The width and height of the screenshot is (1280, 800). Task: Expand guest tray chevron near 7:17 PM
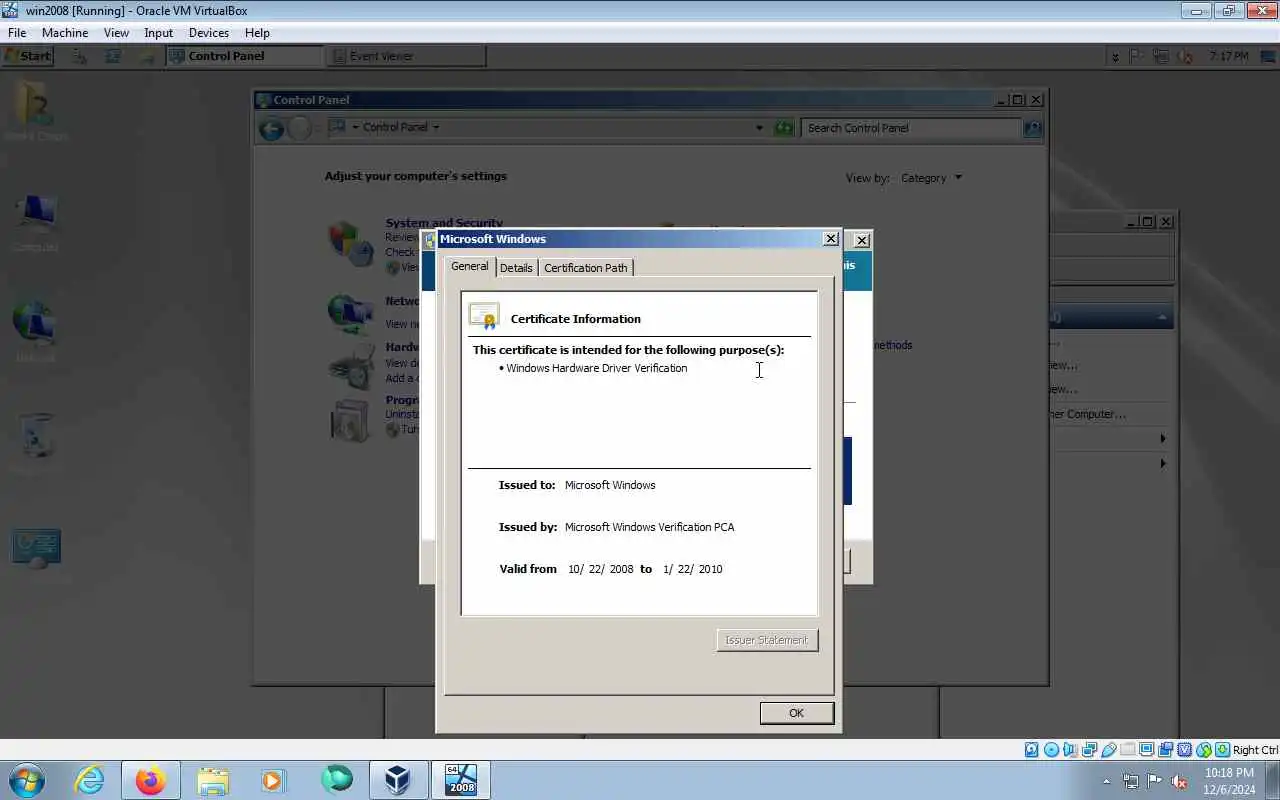tap(1115, 57)
